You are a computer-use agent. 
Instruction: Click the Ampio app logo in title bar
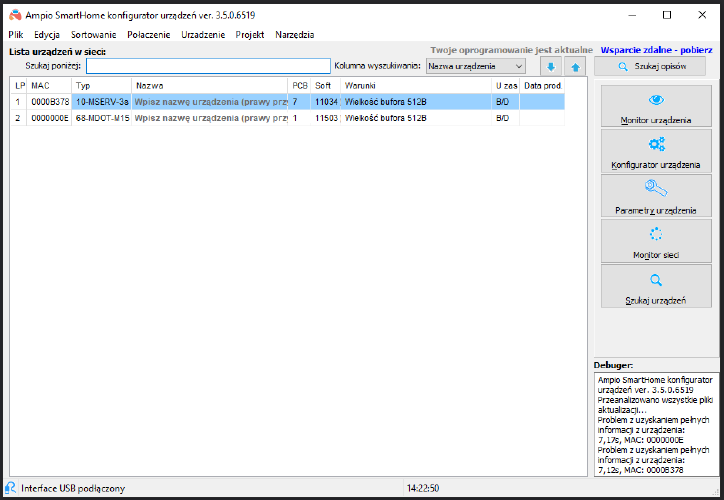[15, 15]
